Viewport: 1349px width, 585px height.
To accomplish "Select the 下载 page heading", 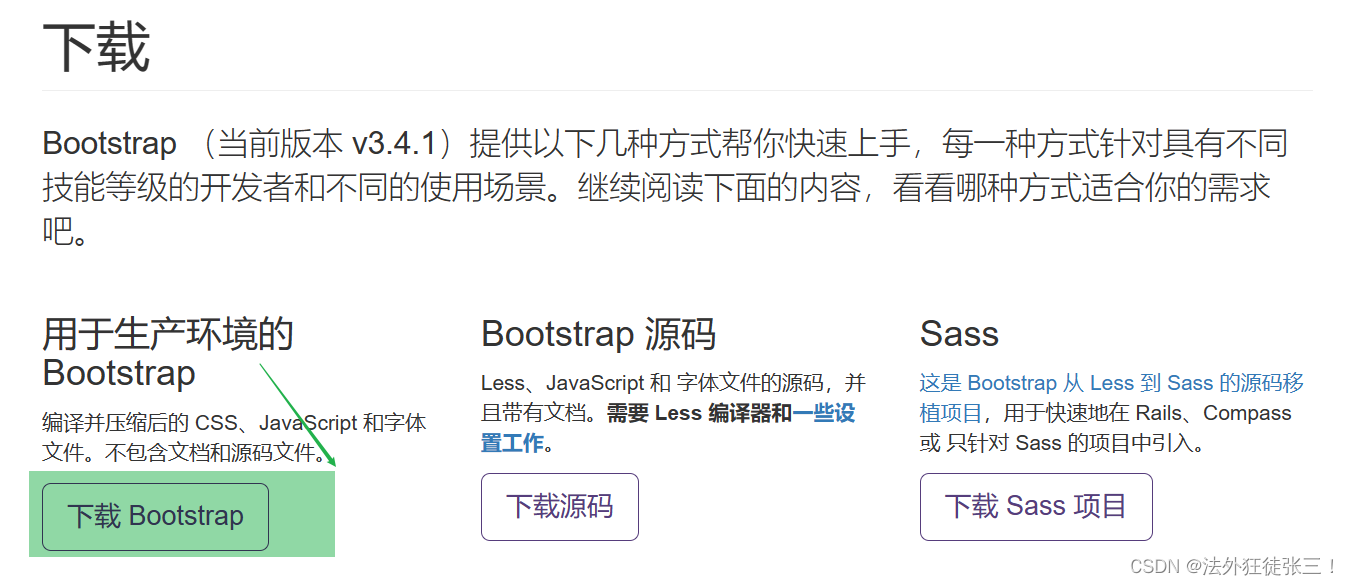I will click(96, 48).
